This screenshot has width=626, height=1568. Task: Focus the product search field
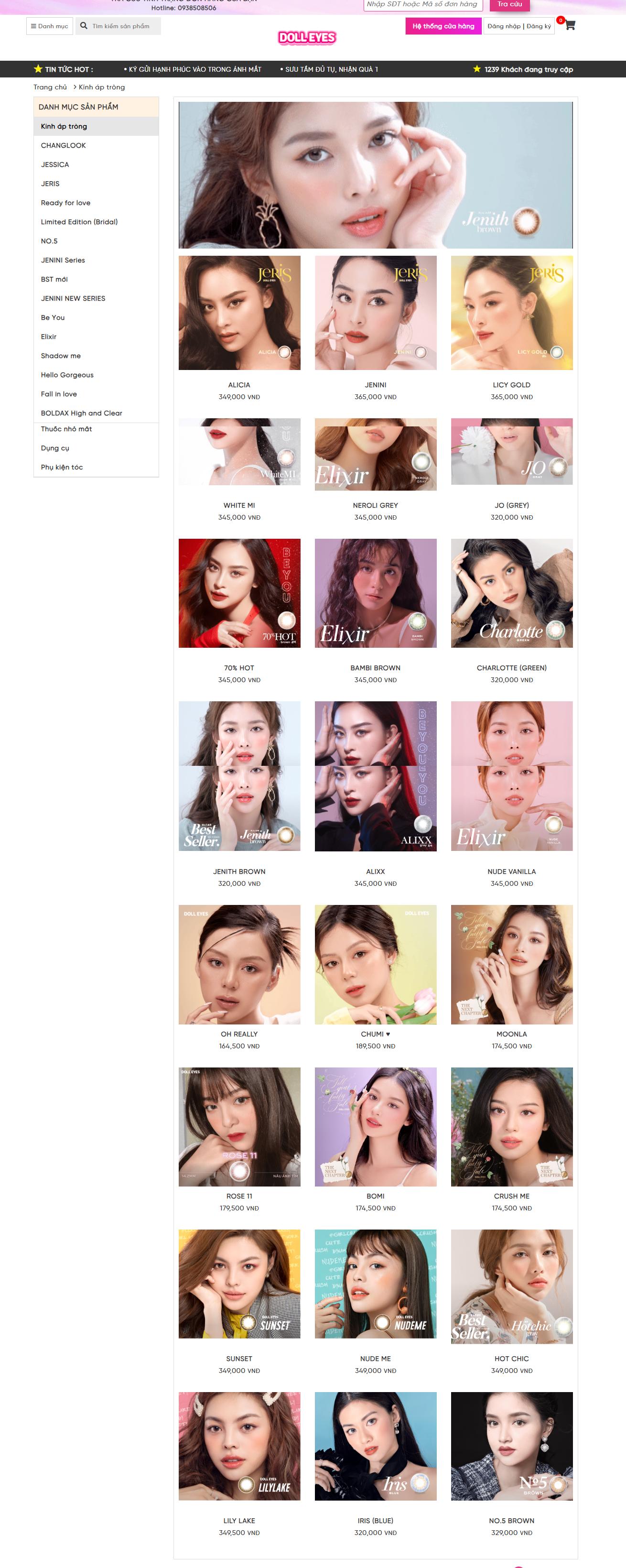click(124, 26)
